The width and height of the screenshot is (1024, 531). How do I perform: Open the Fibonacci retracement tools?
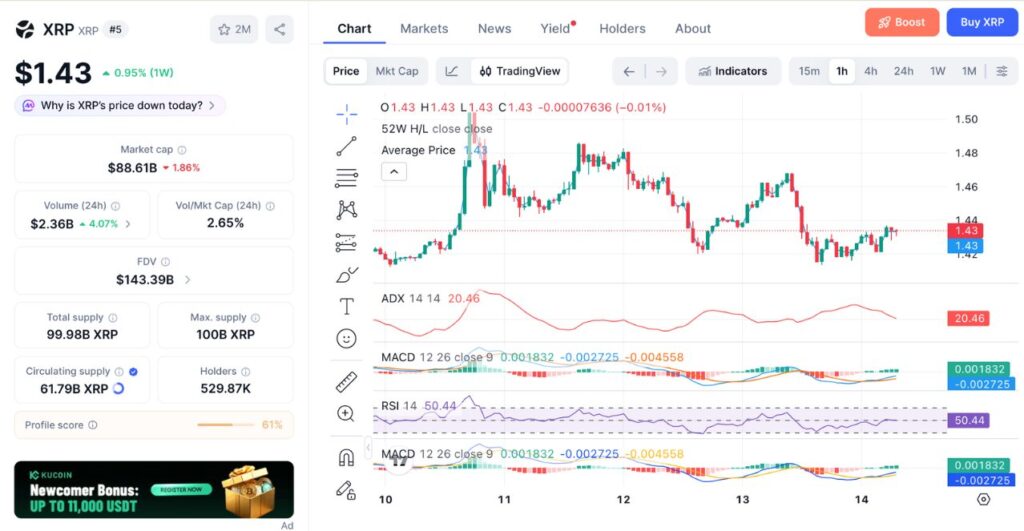click(347, 178)
